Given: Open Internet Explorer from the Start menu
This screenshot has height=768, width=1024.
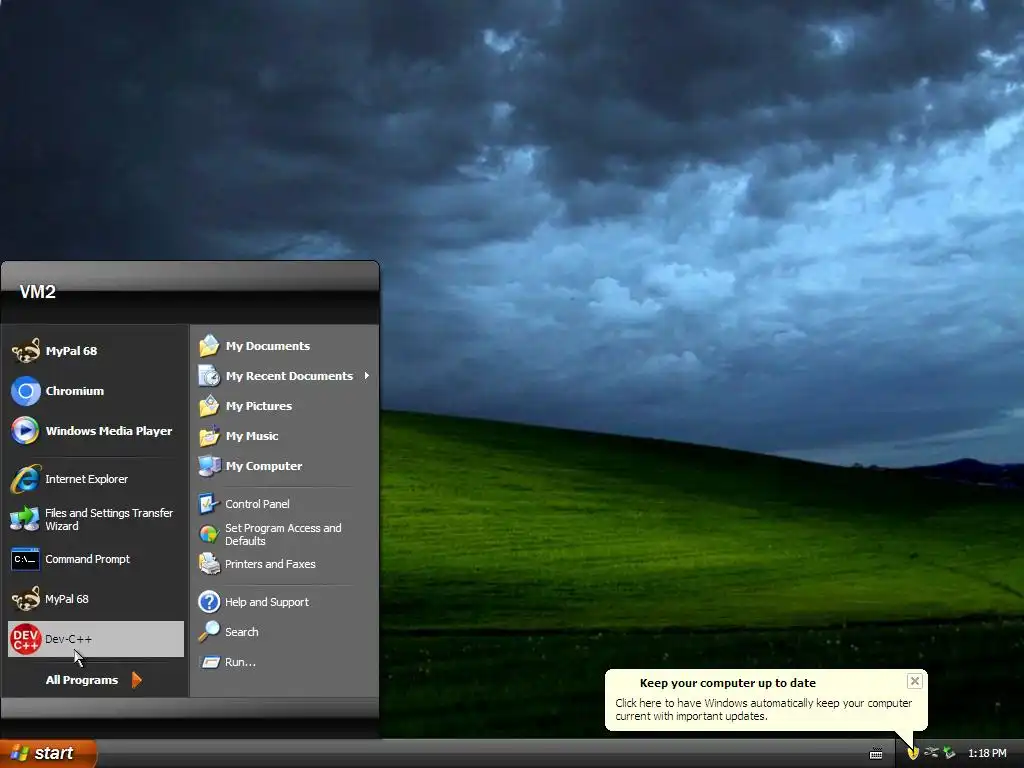Looking at the screenshot, I should tap(95, 479).
